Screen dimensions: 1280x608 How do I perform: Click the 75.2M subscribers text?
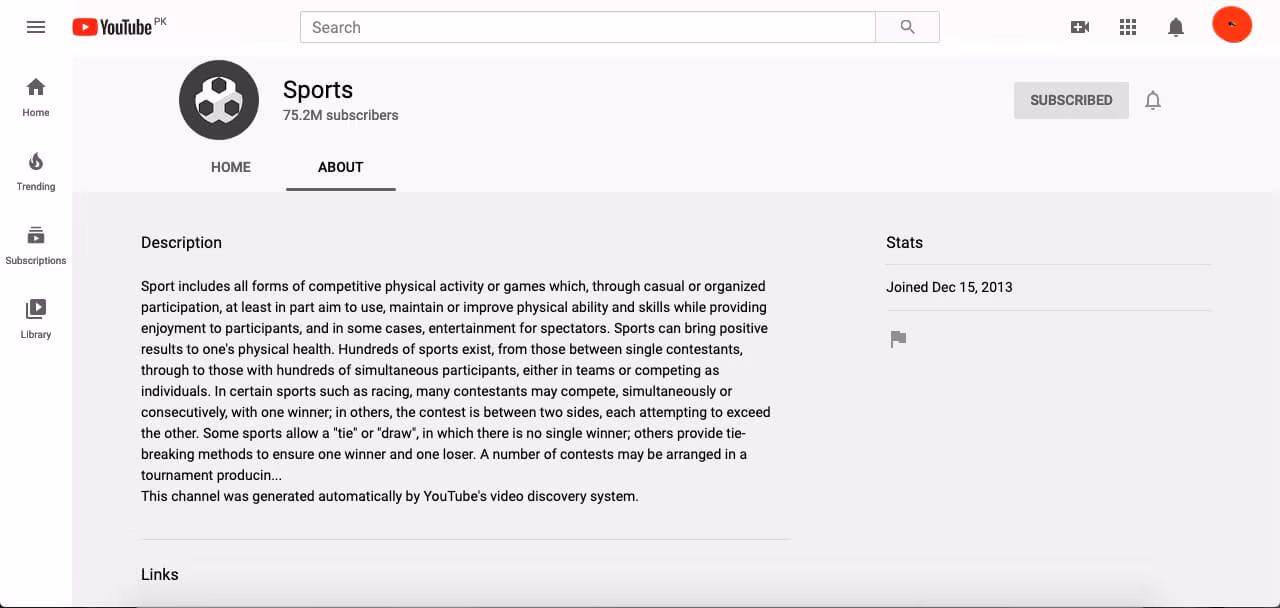point(341,115)
